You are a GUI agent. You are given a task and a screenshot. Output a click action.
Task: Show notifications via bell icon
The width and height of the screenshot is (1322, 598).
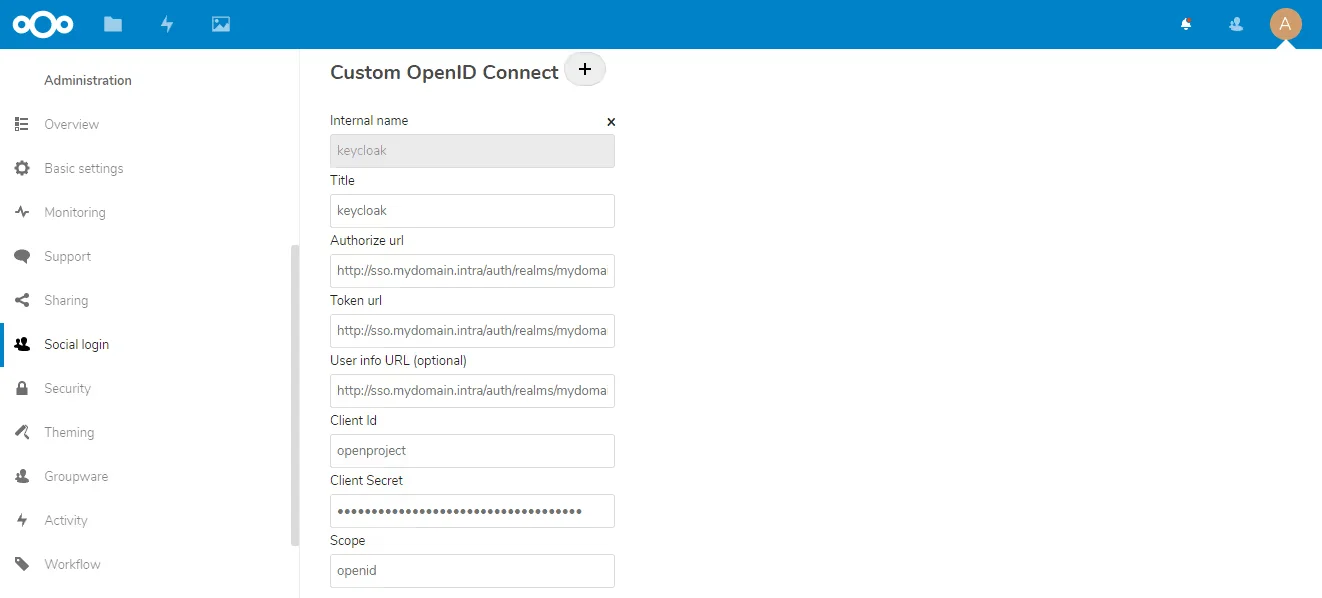[1186, 24]
